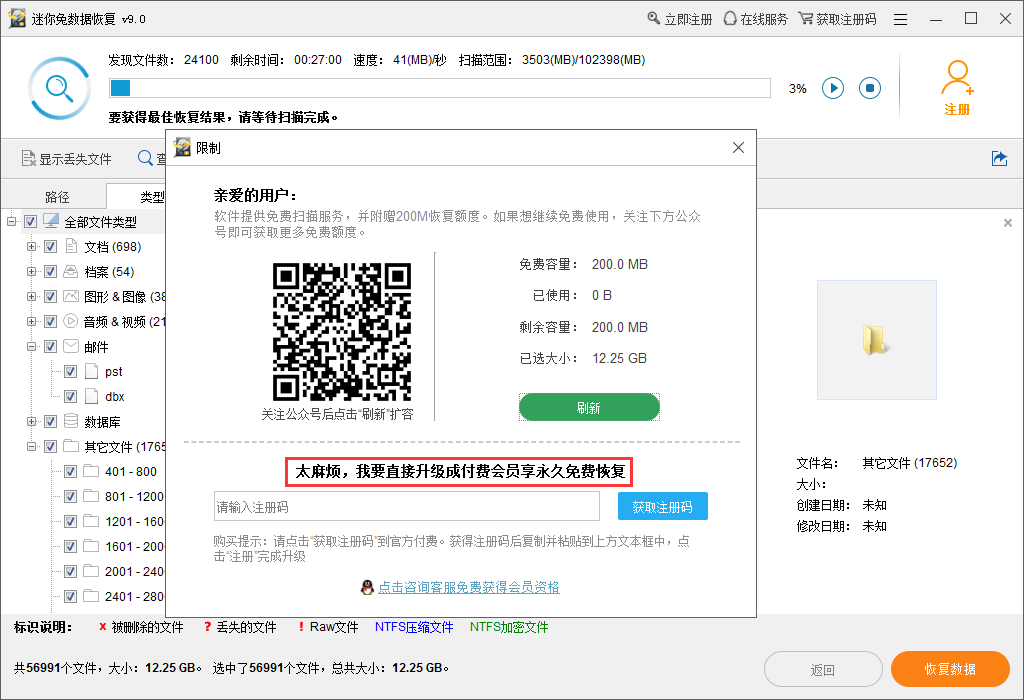
Task: Toggle 图形 & 图像 checkbox
Action: pos(50,296)
